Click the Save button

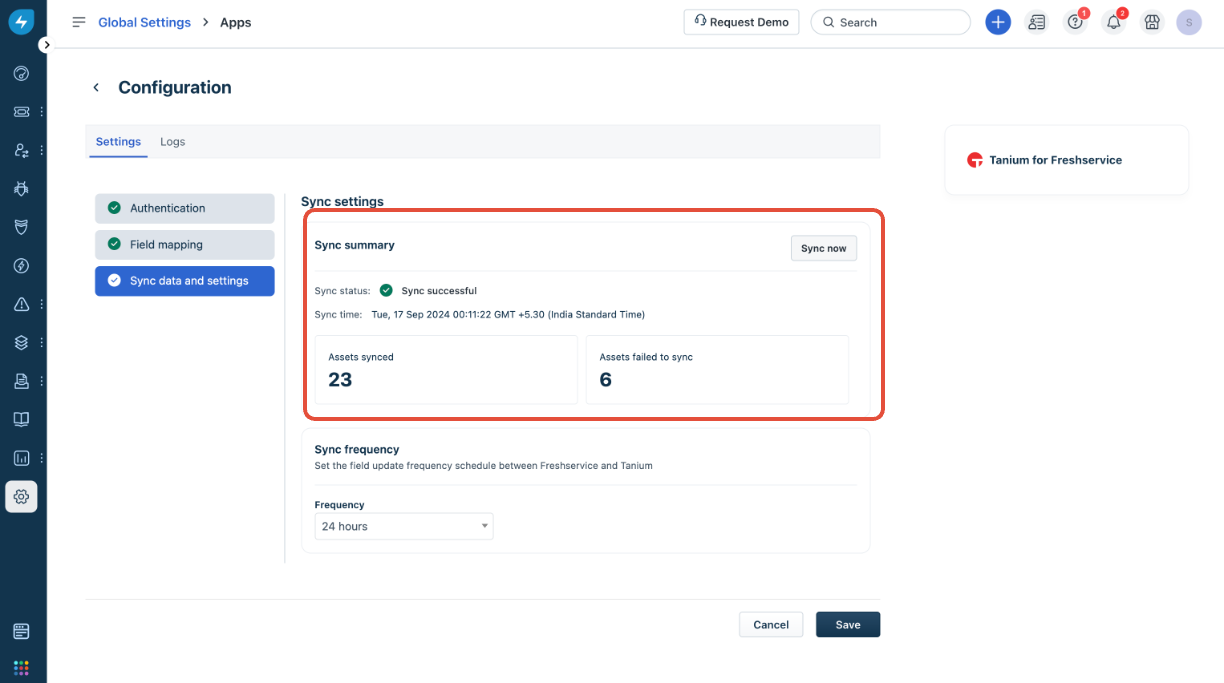848,624
